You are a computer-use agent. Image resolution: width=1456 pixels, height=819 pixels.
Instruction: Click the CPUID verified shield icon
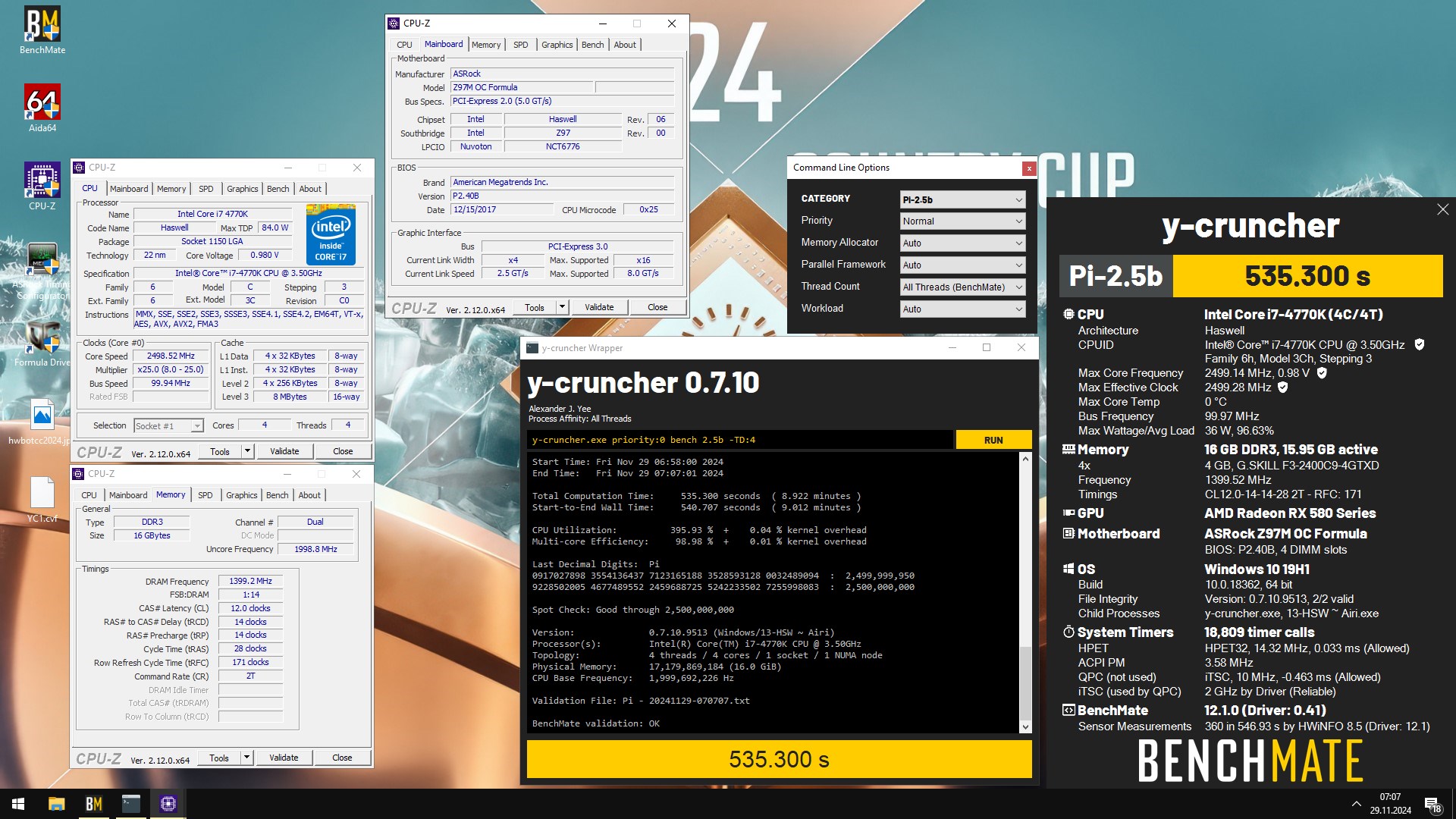(1420, 344)
